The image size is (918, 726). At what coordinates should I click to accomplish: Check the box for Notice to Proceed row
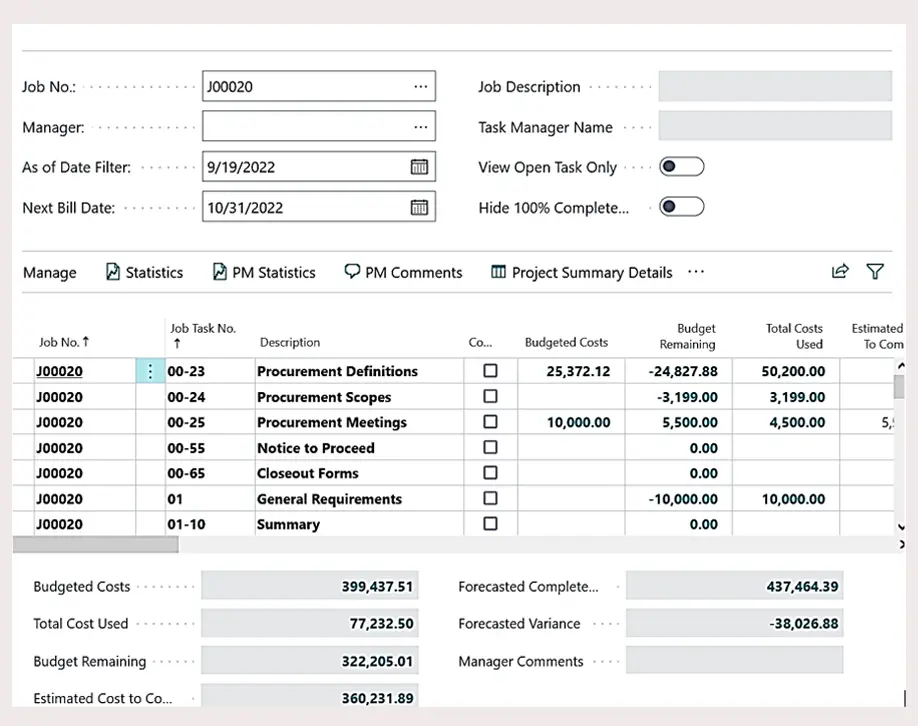[x=491, y=447]
